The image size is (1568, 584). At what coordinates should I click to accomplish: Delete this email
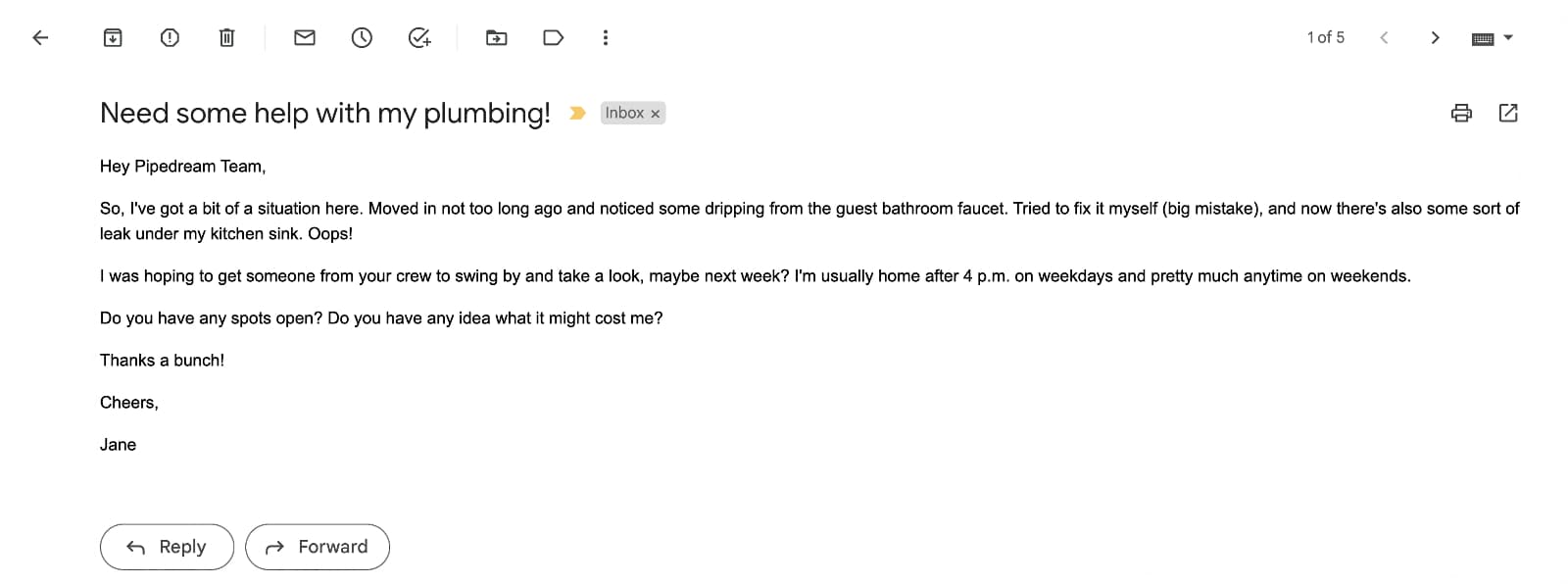pos(225,37)
